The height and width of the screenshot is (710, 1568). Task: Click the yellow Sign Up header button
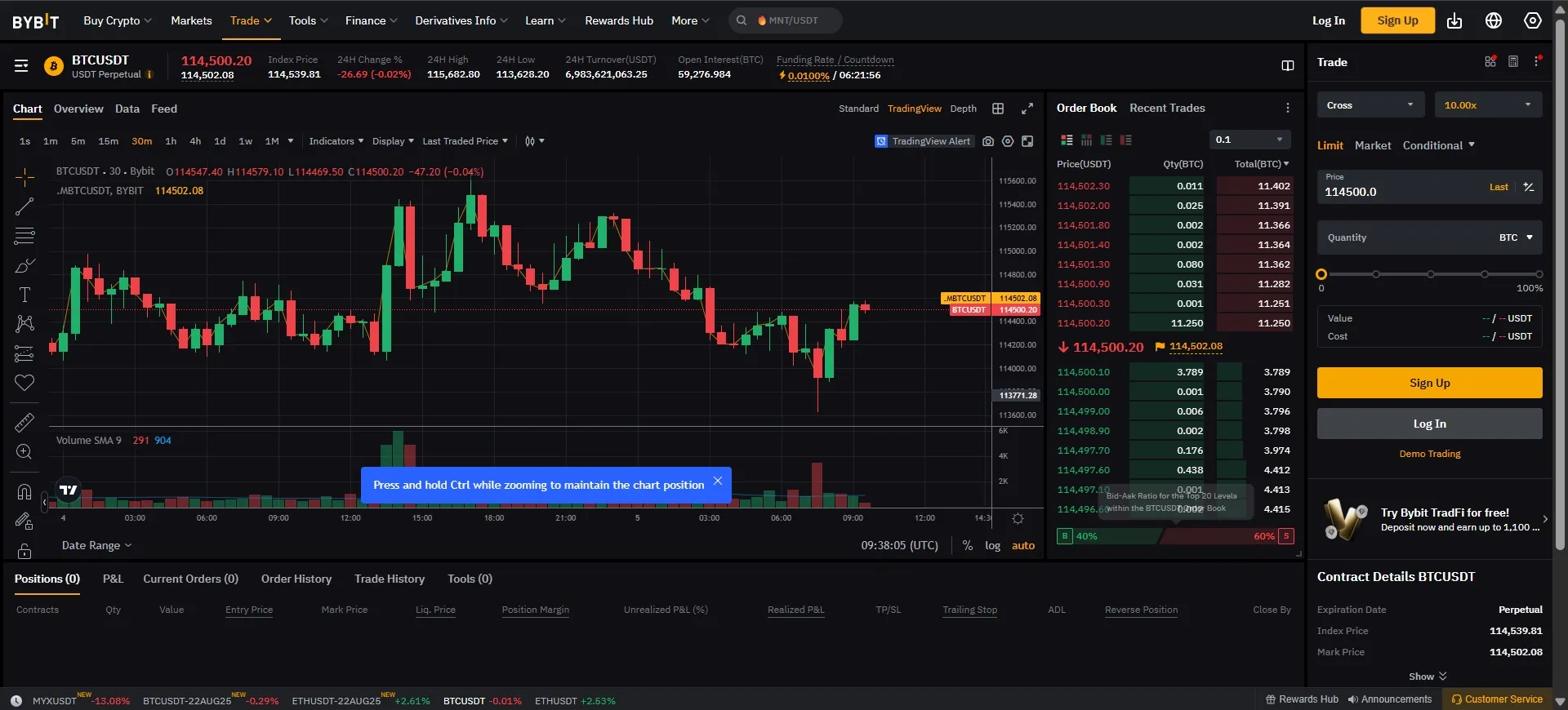coord(1397,20)
